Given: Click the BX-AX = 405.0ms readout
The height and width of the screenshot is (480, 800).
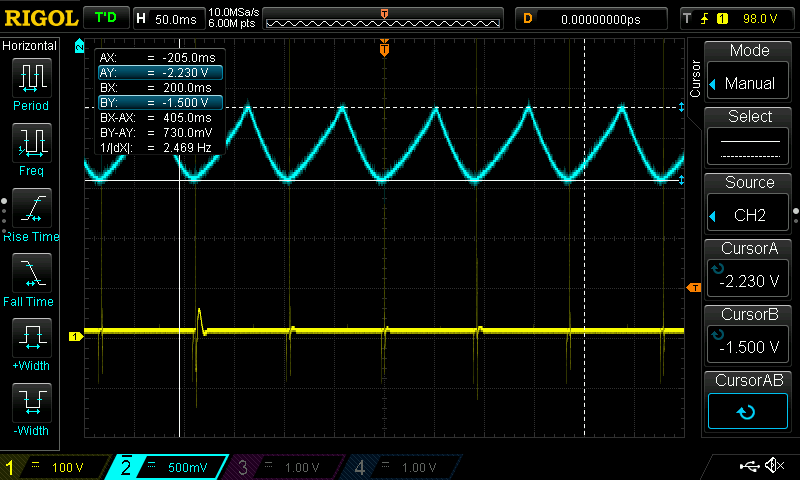Looking at the screenshot, I should [x=158, y=118].
